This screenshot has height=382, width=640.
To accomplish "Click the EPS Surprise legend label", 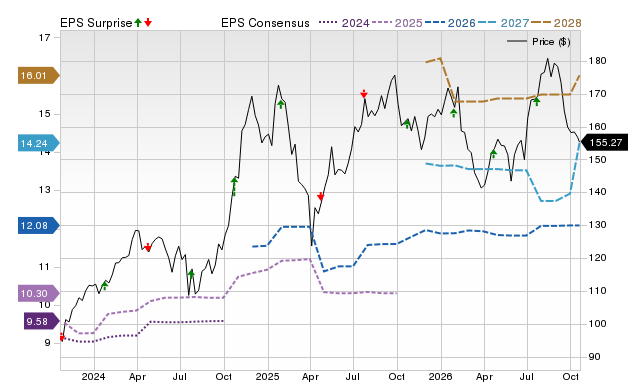I will click(x=96, y=23).
